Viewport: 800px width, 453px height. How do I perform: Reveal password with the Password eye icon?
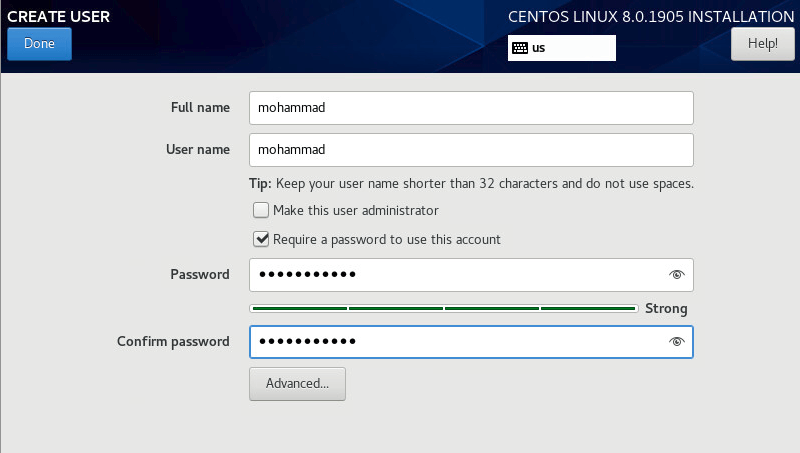(x=677, y=275)
